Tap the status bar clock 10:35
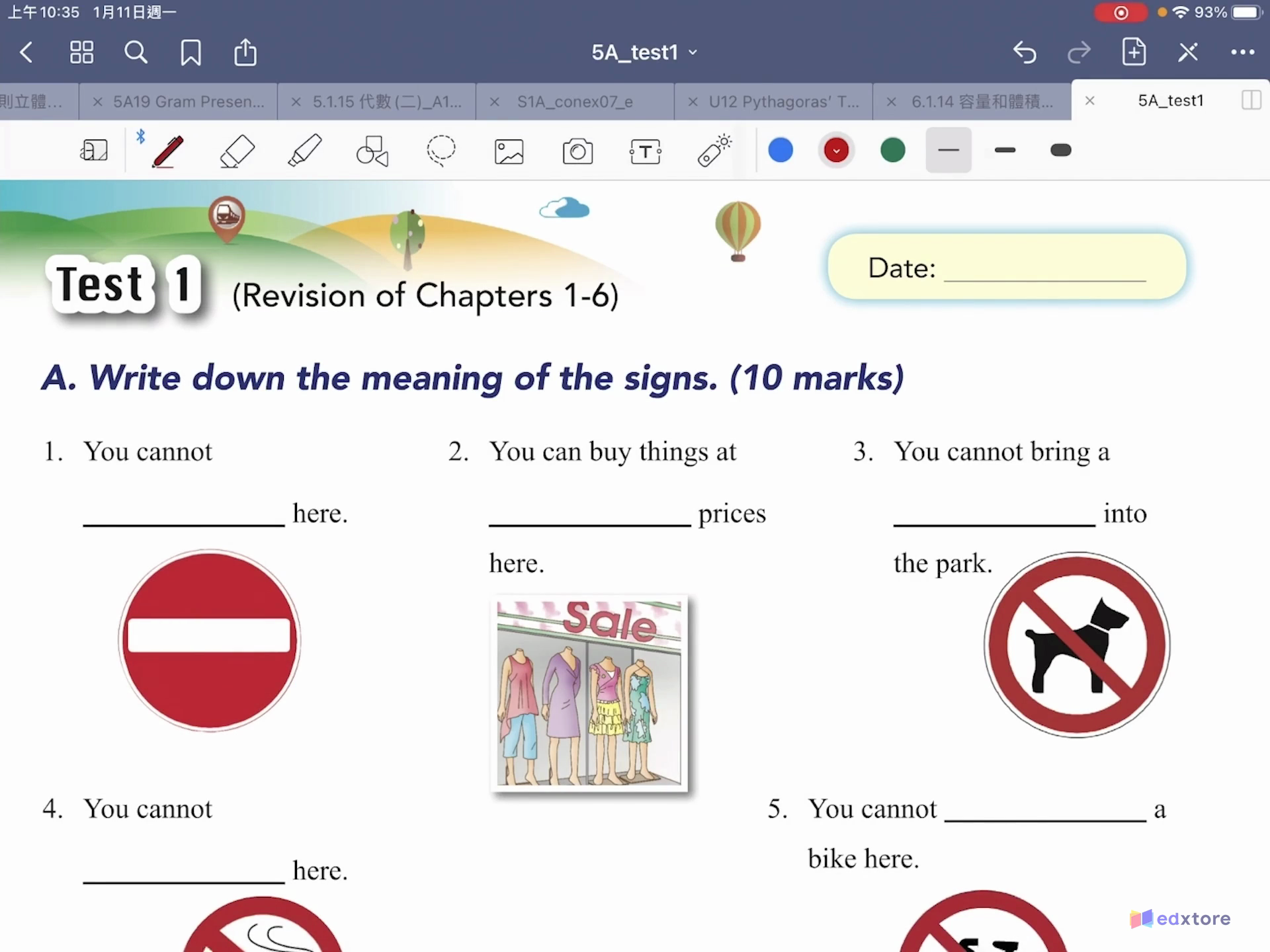Viewport: 1270px width, 952px height. click(x=44, y=13)
